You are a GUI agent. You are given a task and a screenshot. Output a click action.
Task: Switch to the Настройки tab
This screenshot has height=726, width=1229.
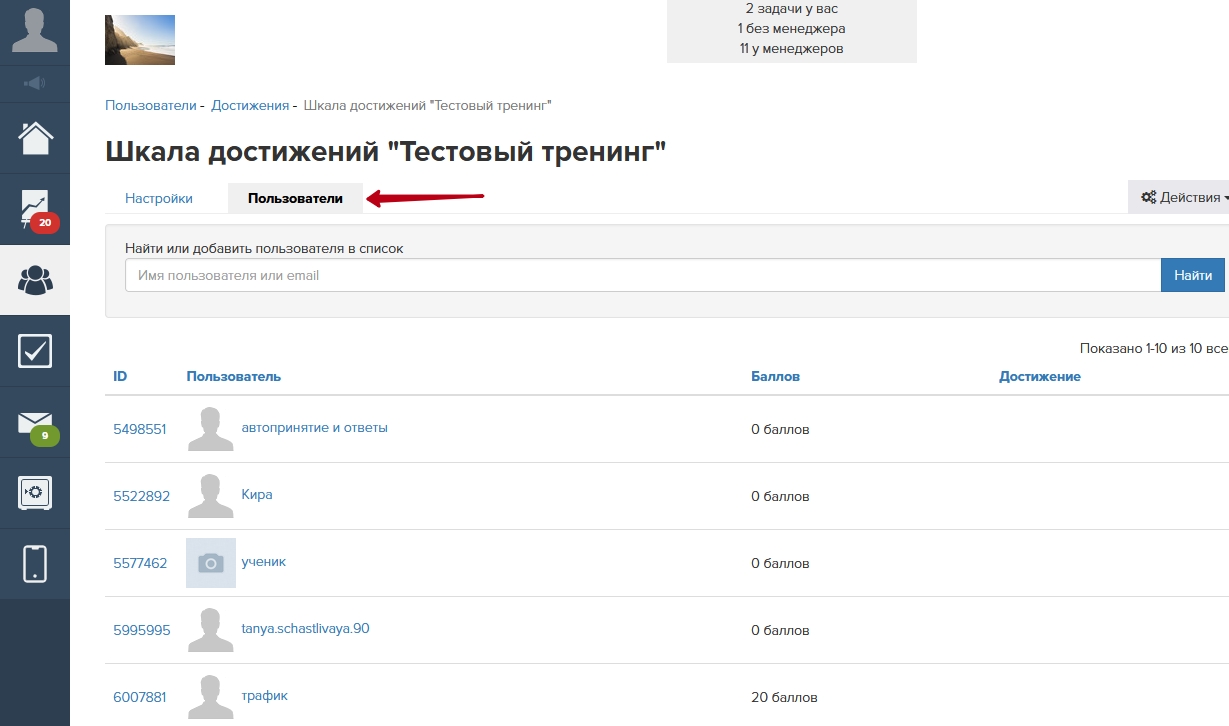click(x=159, y=198)
